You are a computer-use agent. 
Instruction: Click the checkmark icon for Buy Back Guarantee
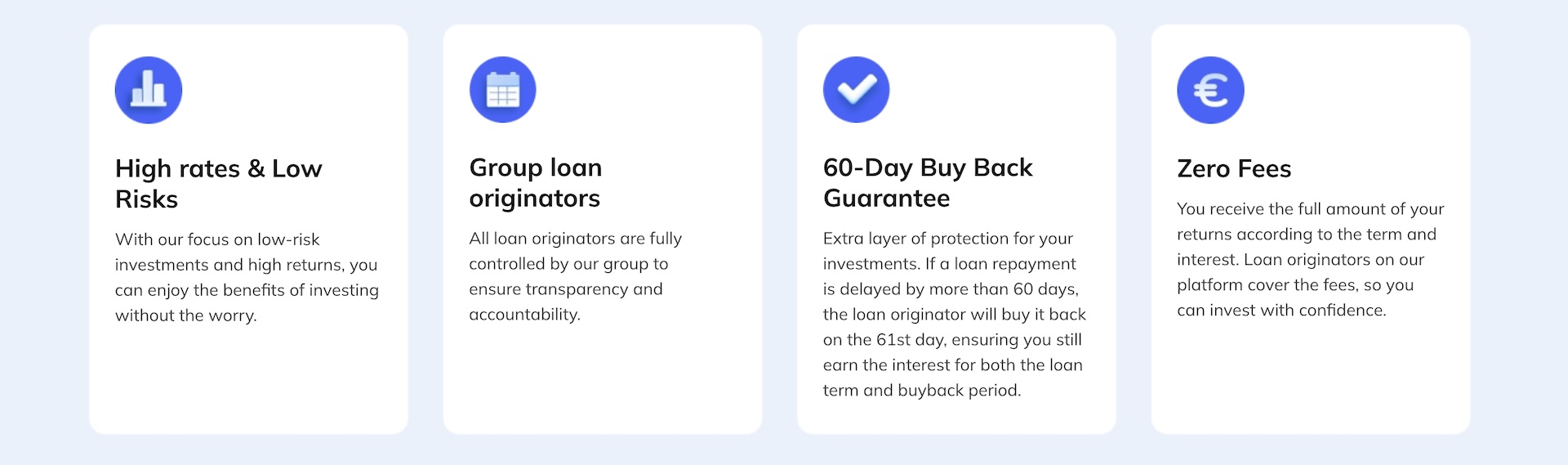click(x=856, y=90)
